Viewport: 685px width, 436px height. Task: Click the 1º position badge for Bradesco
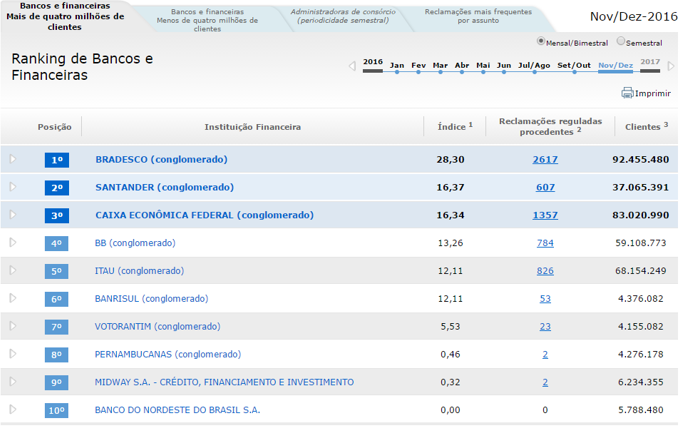[x=57, y=160]
